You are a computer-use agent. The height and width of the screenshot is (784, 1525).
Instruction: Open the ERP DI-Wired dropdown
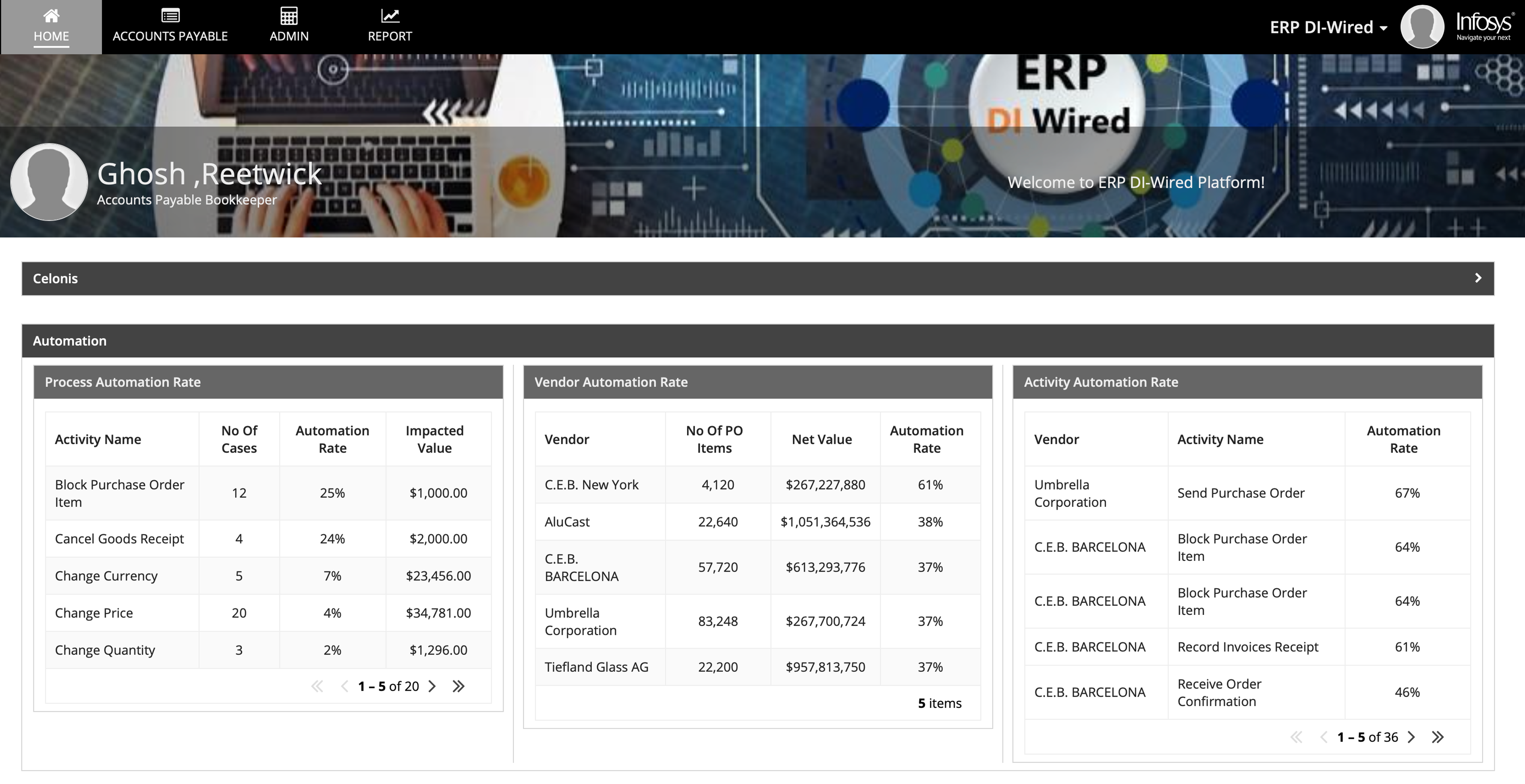click(1328, 27)
